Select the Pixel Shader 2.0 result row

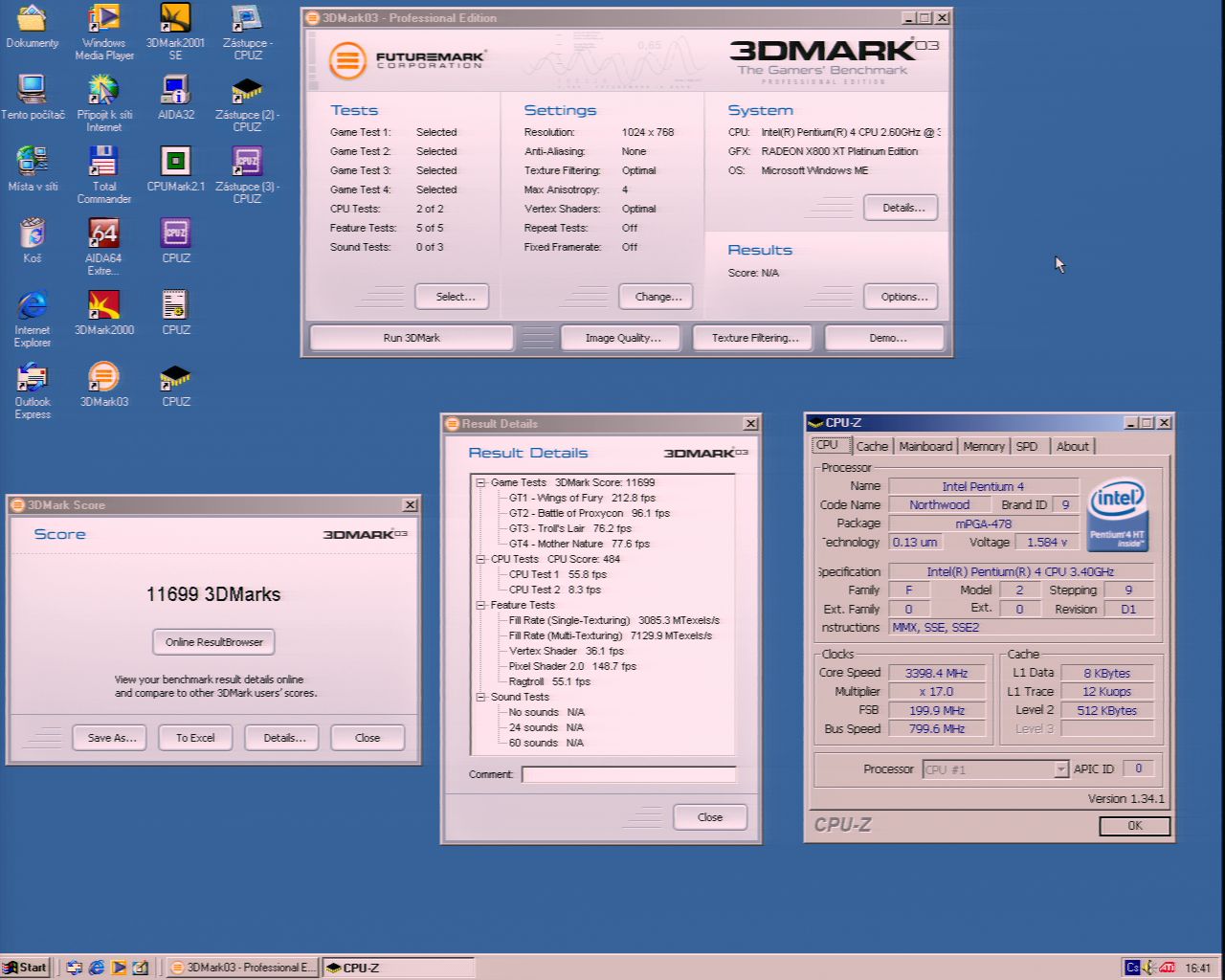point(572,666)
